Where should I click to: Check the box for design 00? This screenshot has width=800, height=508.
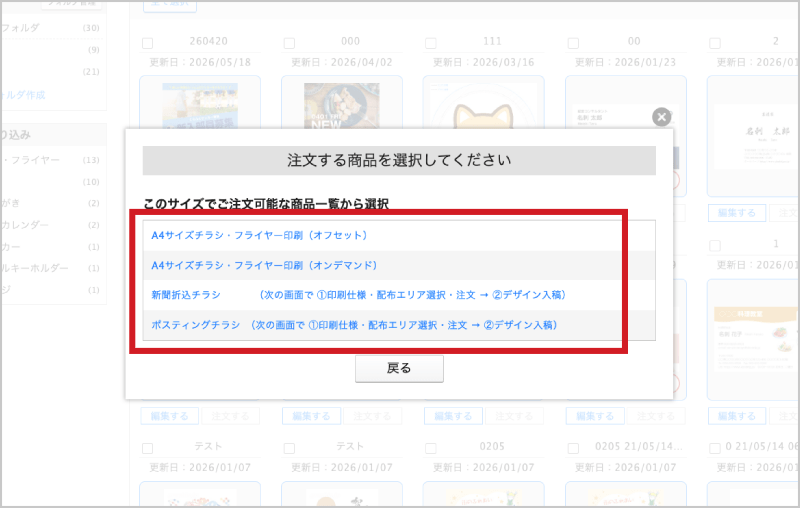pyautogui.click(x=573, y=43)
